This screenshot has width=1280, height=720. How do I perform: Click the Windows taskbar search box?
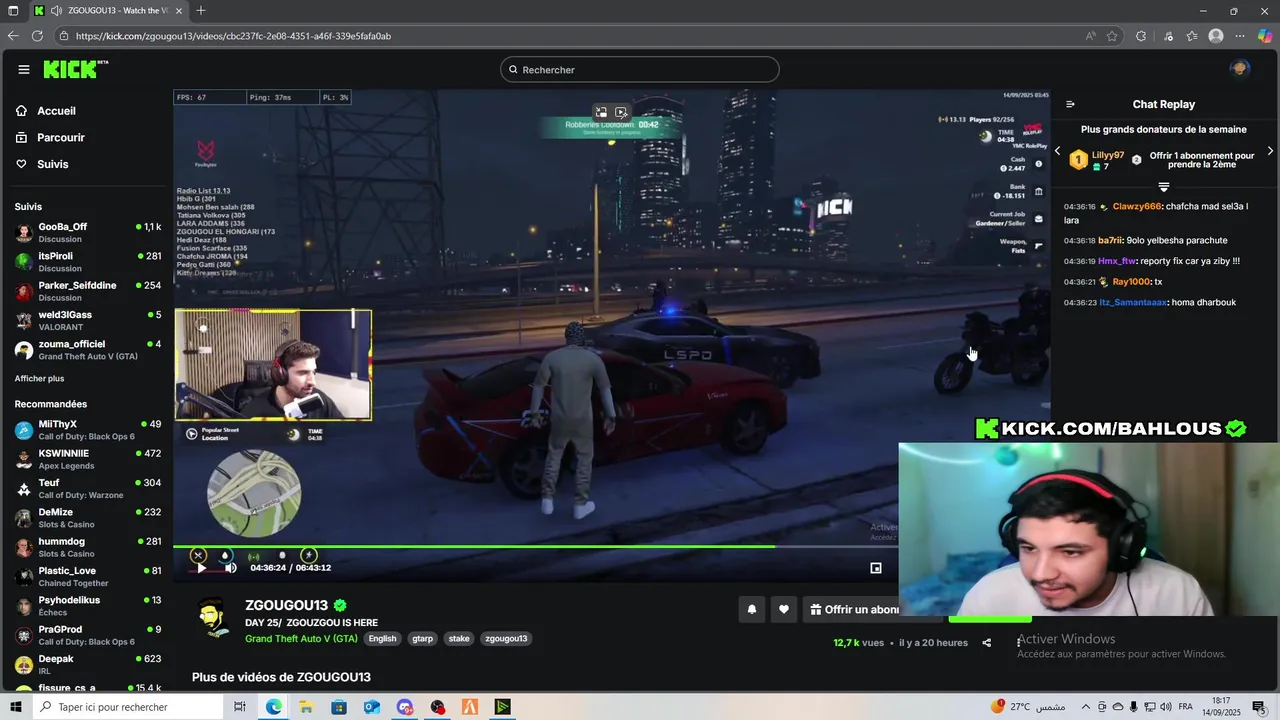tap(130, 707)
